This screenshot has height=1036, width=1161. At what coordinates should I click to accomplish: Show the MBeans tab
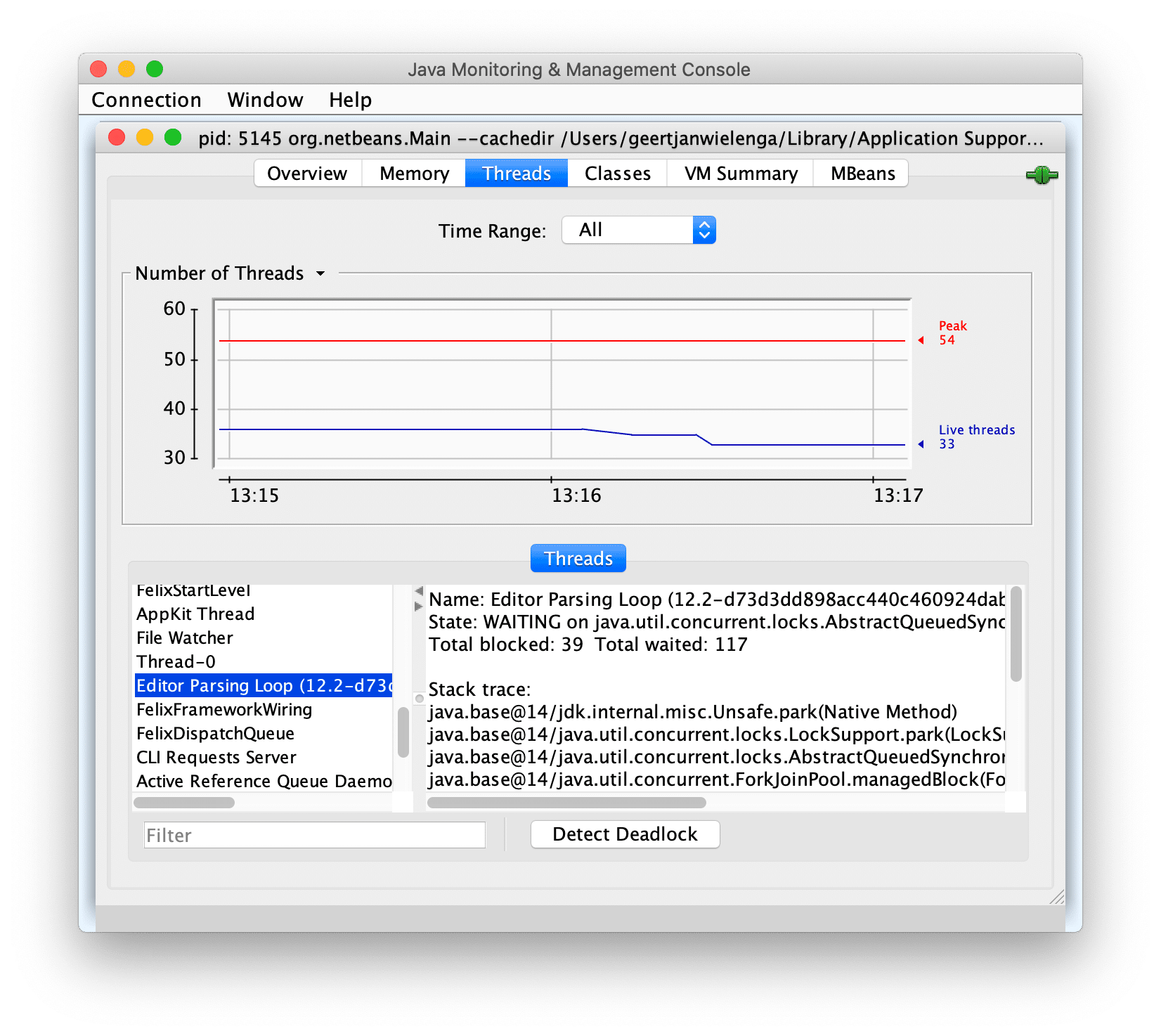tap(862, 174)
